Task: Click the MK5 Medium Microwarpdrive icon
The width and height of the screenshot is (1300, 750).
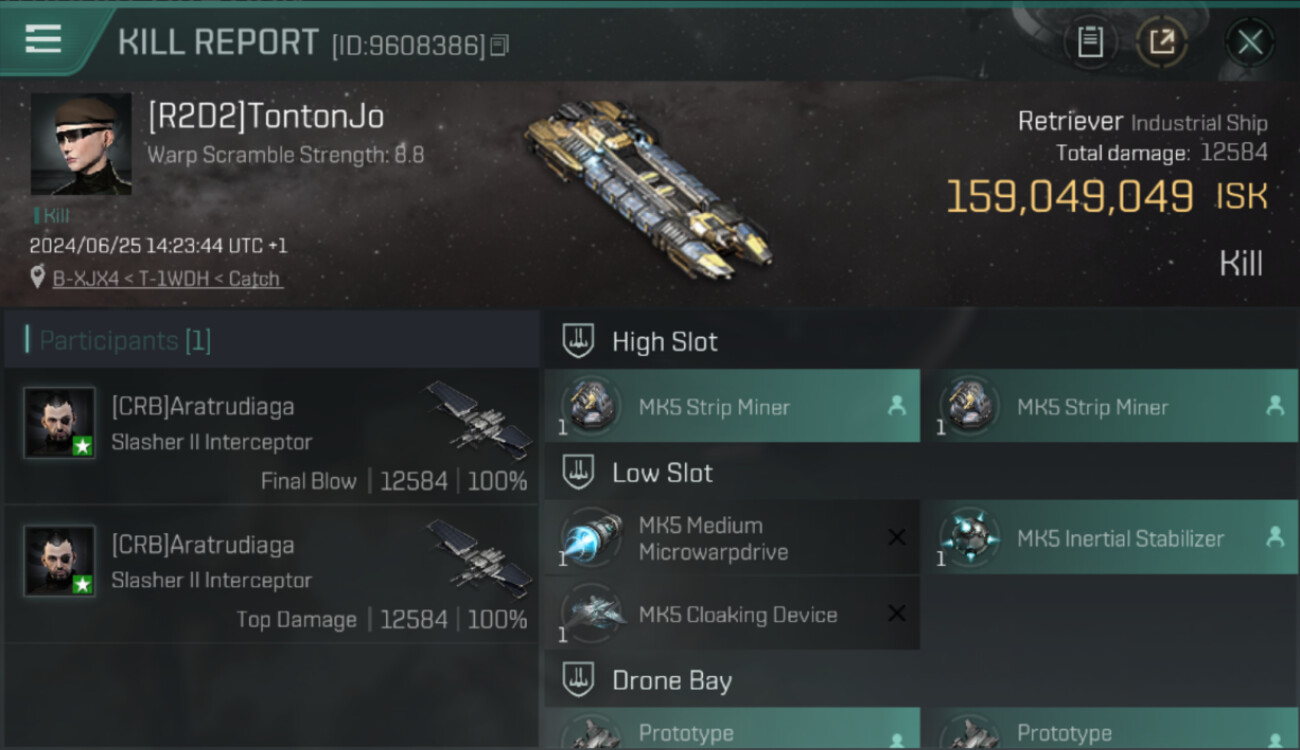Action: point(589,538)
